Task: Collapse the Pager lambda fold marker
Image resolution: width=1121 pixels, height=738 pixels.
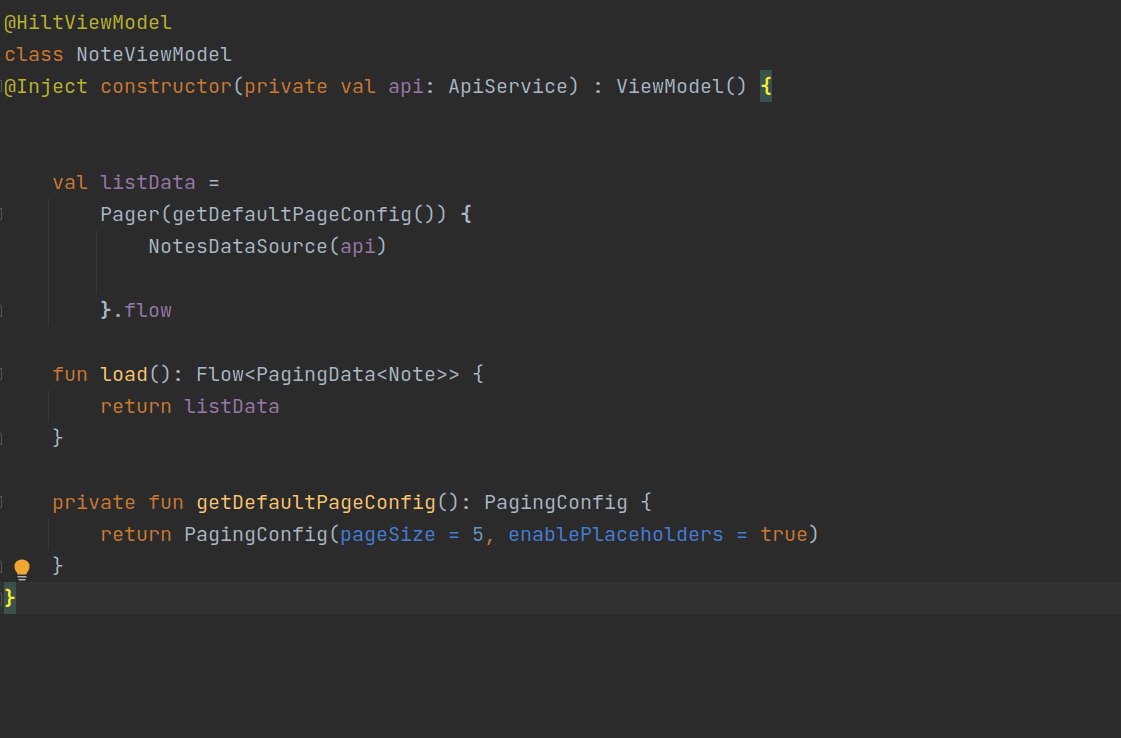Action: [2, 214]
